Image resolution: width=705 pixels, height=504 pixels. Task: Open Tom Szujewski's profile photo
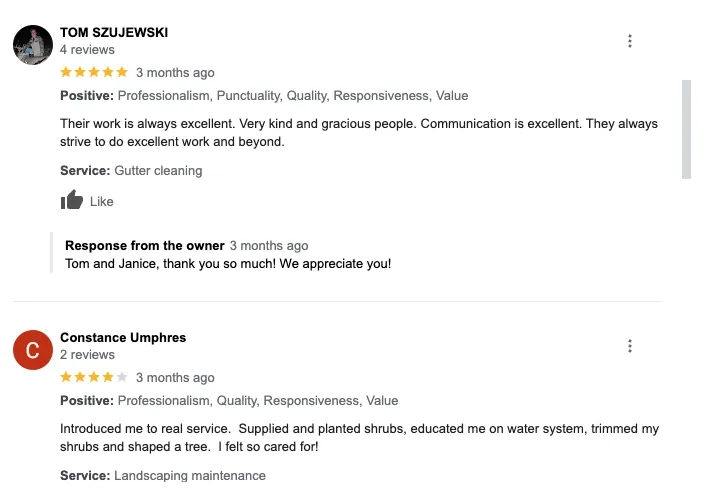[33, 45]
